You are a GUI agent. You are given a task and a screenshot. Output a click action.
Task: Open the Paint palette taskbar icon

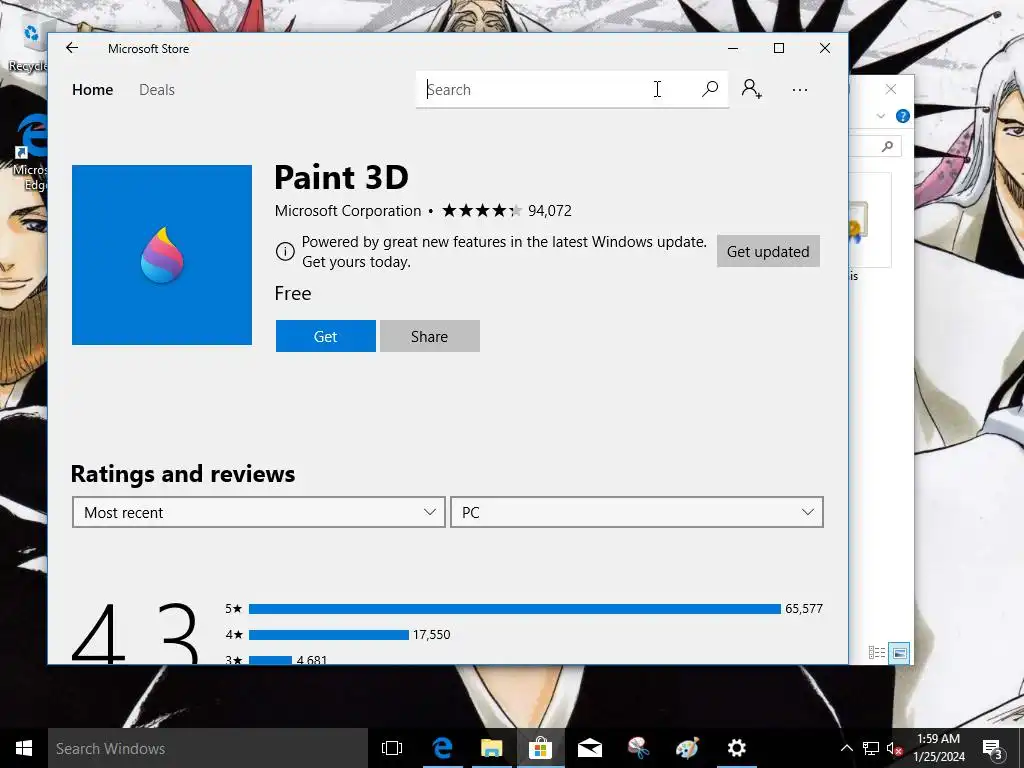[687, 748]
